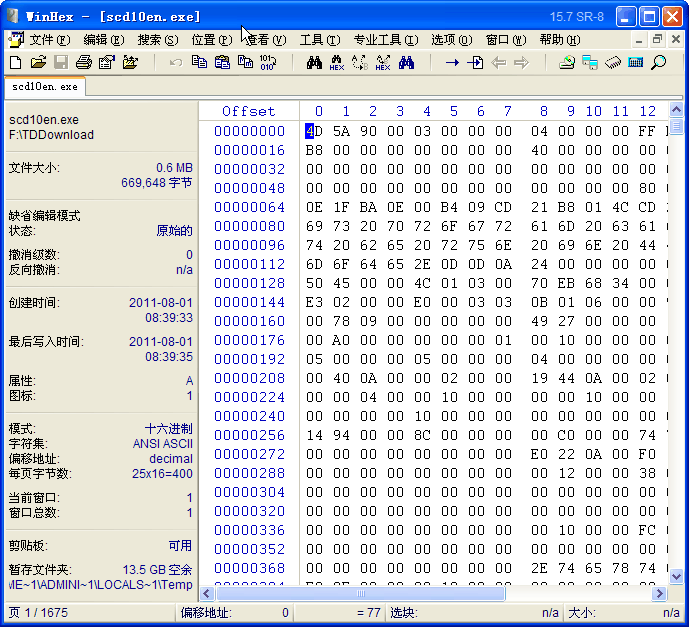Image resolution: width=689 pixels, height=627 pixels.
Task: Open RAM editor via memory chip icon
Action: (613, 63)
